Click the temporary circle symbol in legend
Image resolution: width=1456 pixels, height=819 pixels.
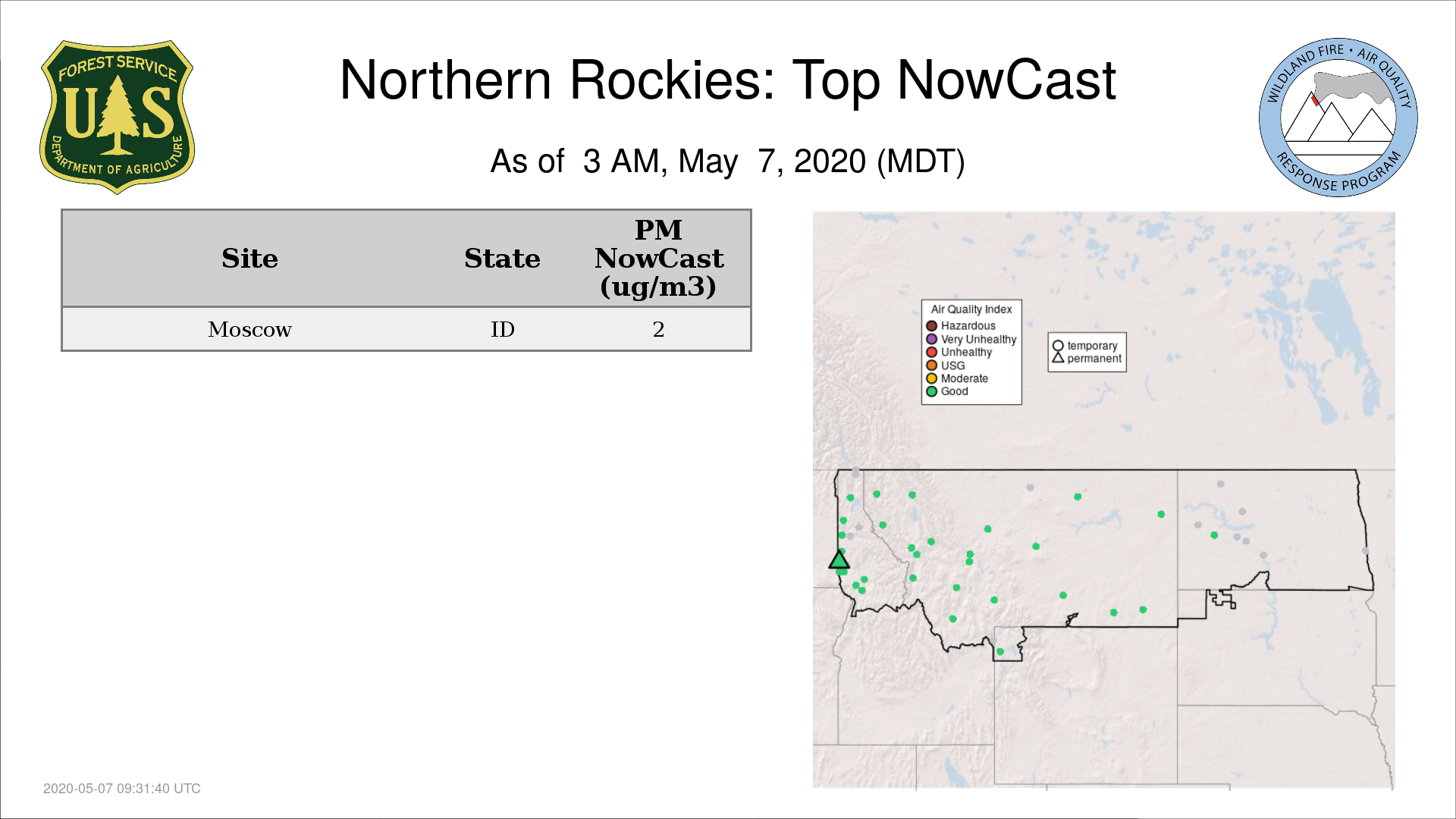[1058, 346]
